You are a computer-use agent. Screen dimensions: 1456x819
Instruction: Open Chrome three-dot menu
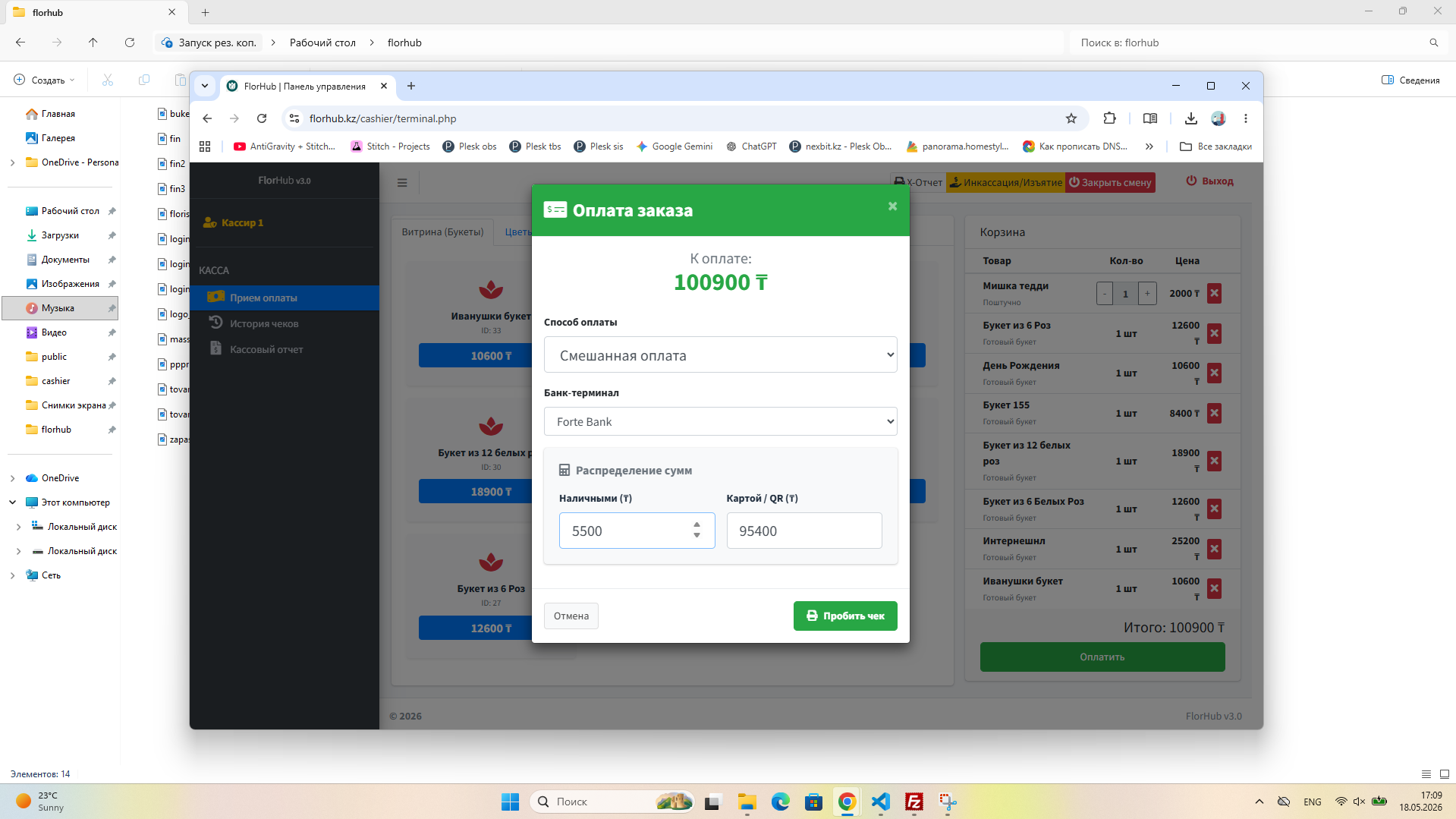[x=1246, y=118]
